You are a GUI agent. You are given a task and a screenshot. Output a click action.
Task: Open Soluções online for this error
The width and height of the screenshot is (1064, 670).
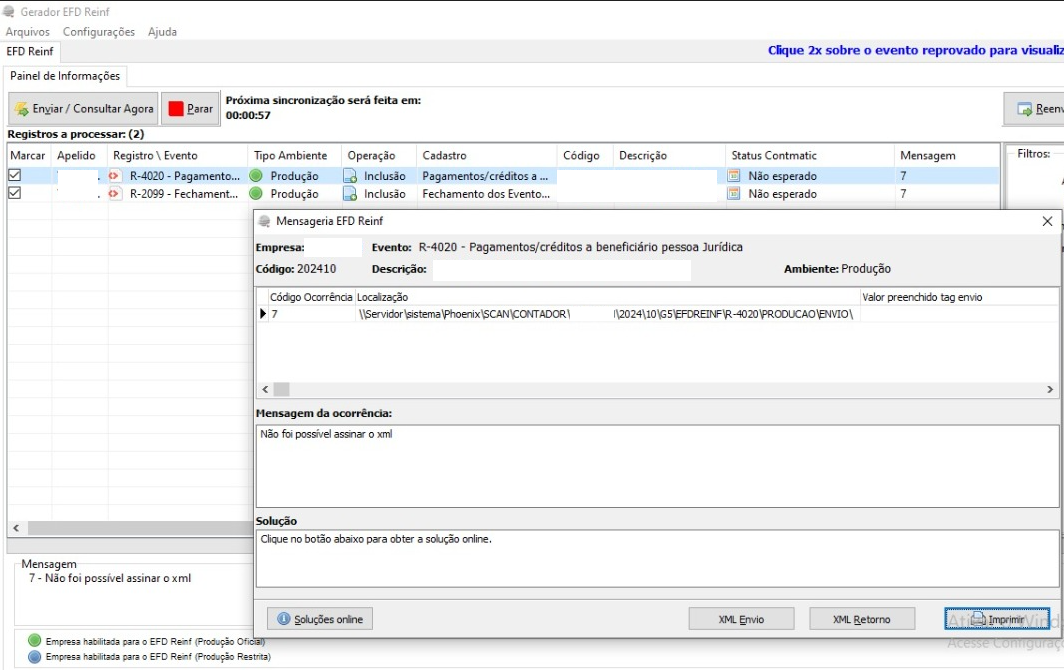point(320,619)
